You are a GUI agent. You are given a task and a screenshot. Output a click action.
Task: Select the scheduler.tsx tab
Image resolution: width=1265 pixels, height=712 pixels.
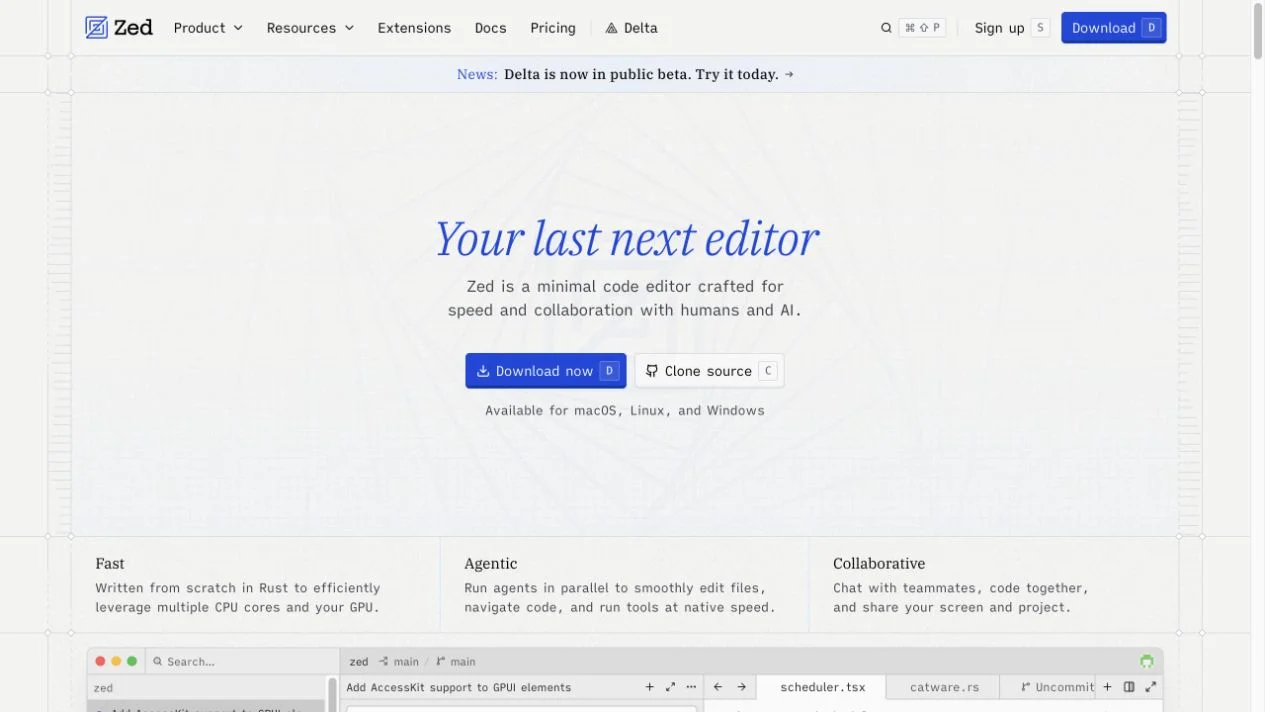(821, 687)
